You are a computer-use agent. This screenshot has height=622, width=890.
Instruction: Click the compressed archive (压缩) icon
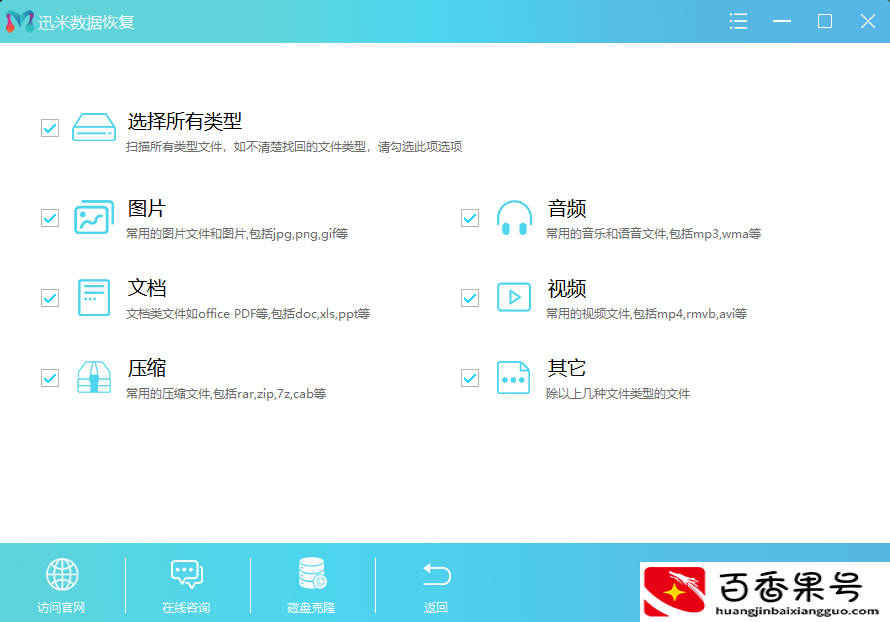(x=94, y=377)
